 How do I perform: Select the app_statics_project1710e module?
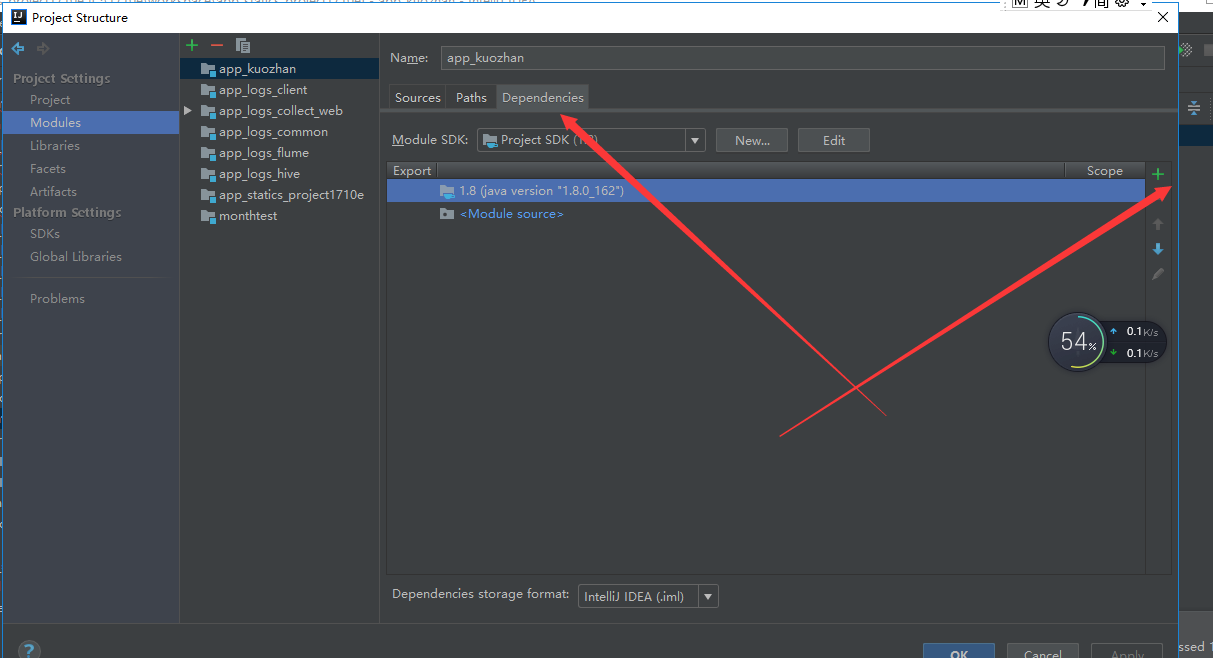click(280, 194)
